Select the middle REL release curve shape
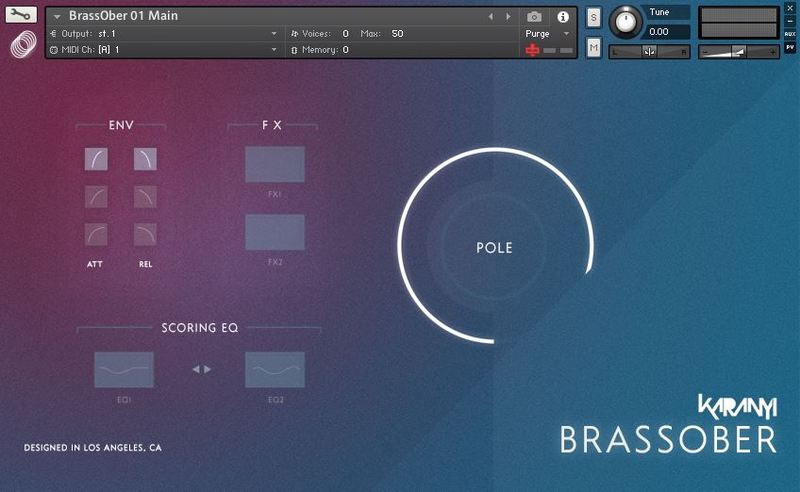800x492 pixels. [145, 197]
